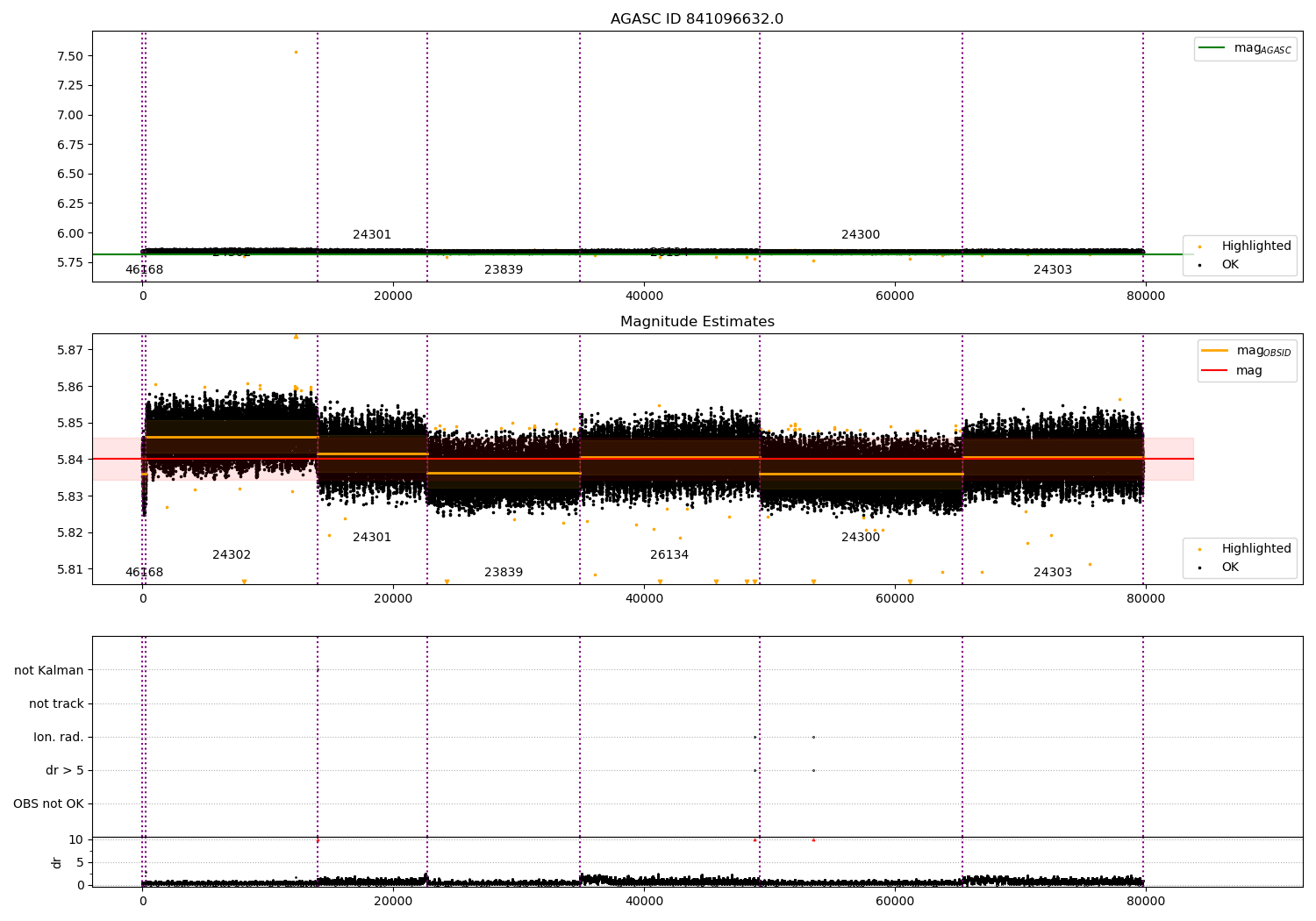Click 40000 x-tick under Magnitude Estimates plot
The height and width of the screenshot is (921, 1316).
(x=644, y=599)
